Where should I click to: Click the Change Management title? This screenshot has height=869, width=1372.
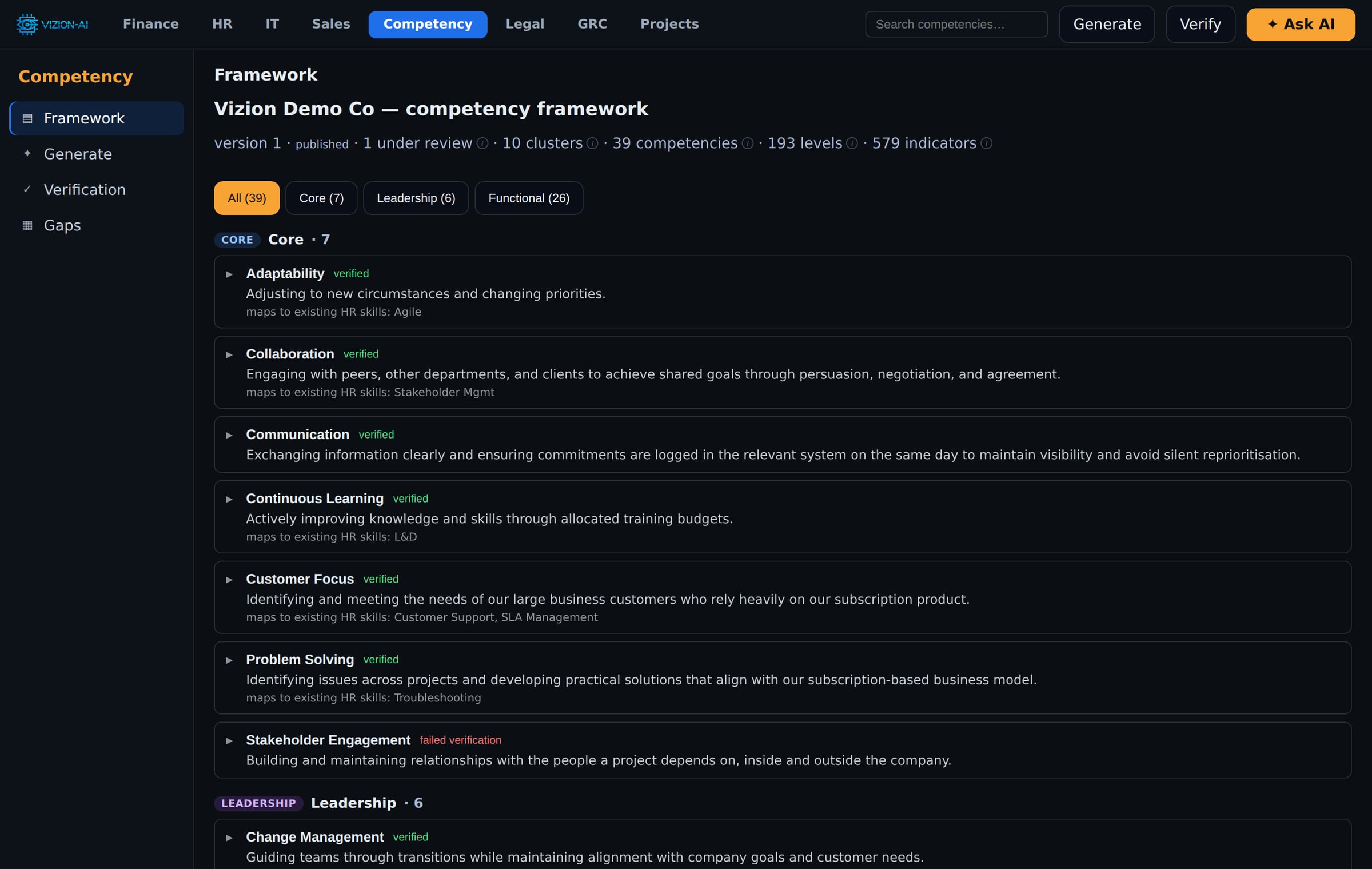(x=314, y=837)
